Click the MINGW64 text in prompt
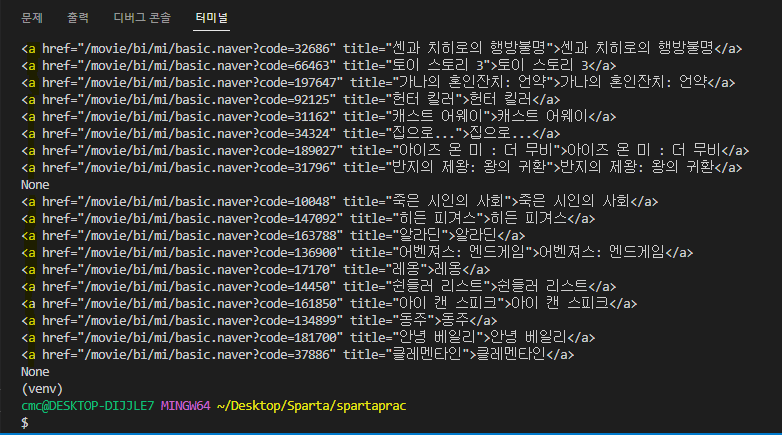 [185, 406]
